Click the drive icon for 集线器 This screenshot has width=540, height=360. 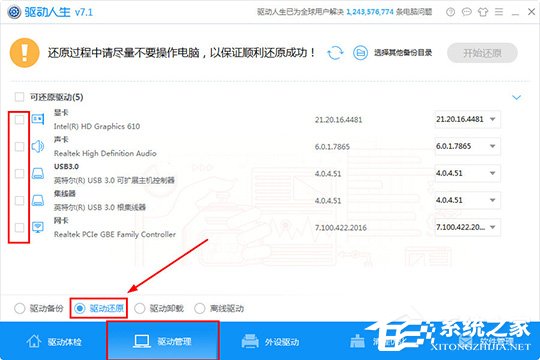(38, 200)
